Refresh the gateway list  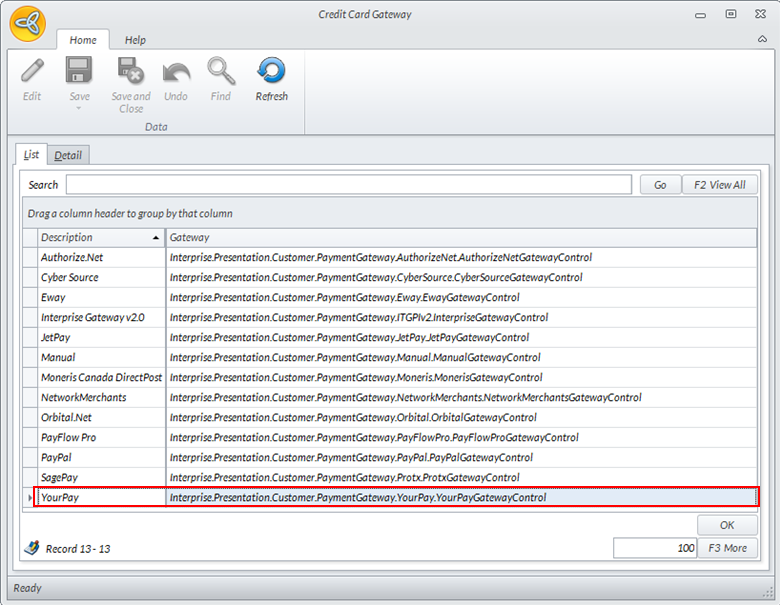pyautogui.click(x=271, y=72)
